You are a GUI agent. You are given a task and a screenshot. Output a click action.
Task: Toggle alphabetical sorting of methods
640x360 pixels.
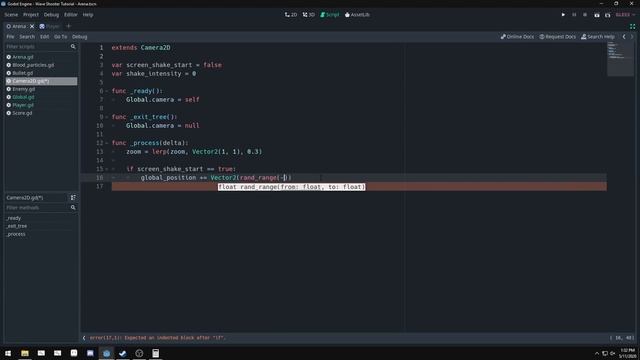click(73, 198)
